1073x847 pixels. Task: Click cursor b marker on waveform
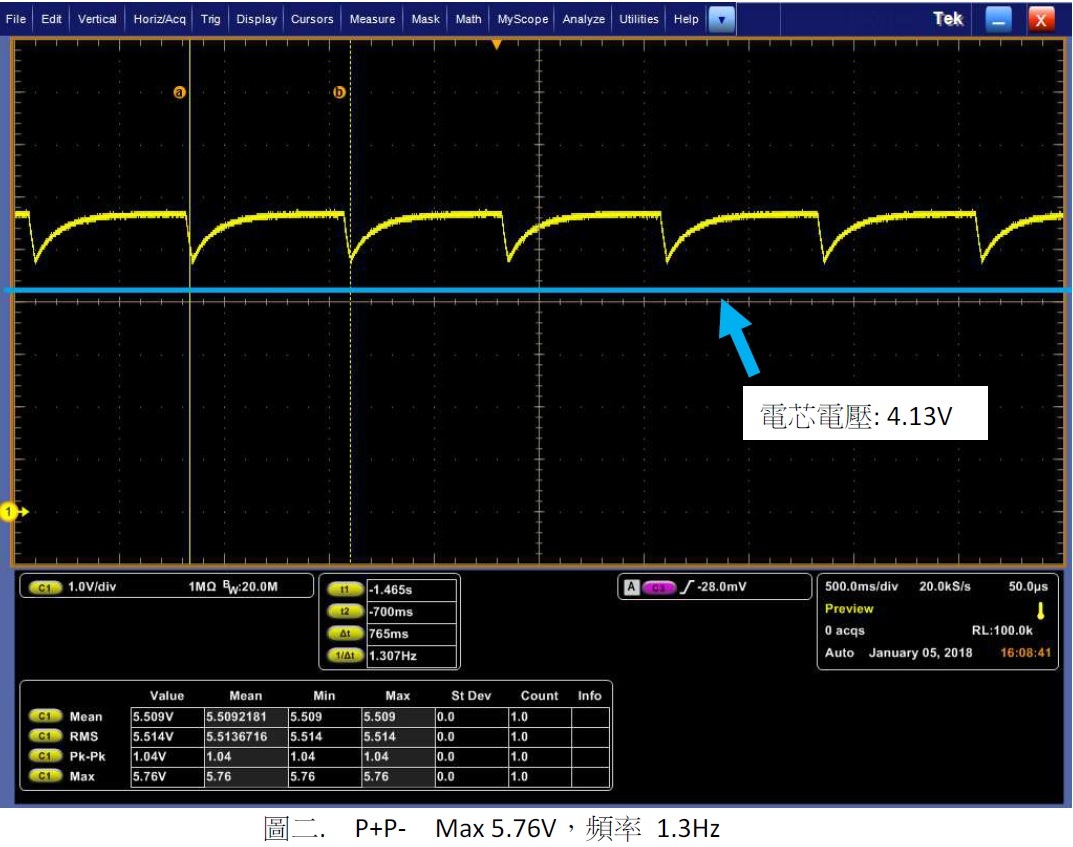pyautogui.click(x=339, y=92)
